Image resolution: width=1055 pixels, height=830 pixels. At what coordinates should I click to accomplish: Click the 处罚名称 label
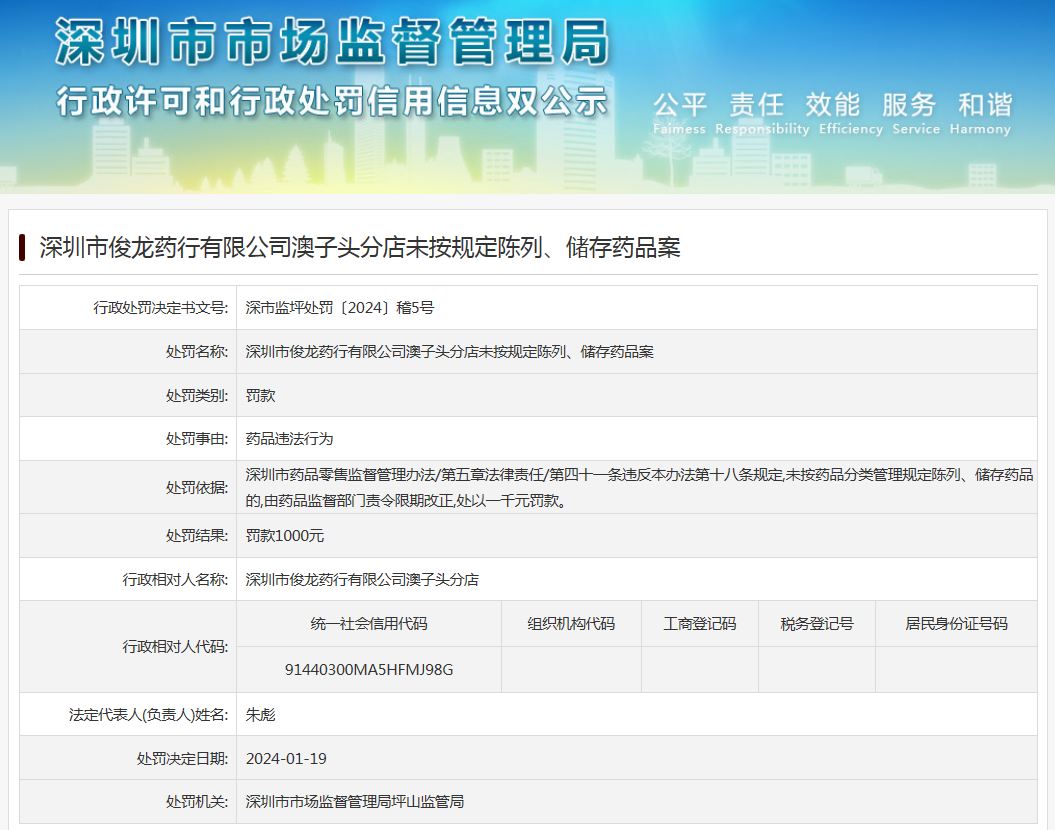coord(197,352)
